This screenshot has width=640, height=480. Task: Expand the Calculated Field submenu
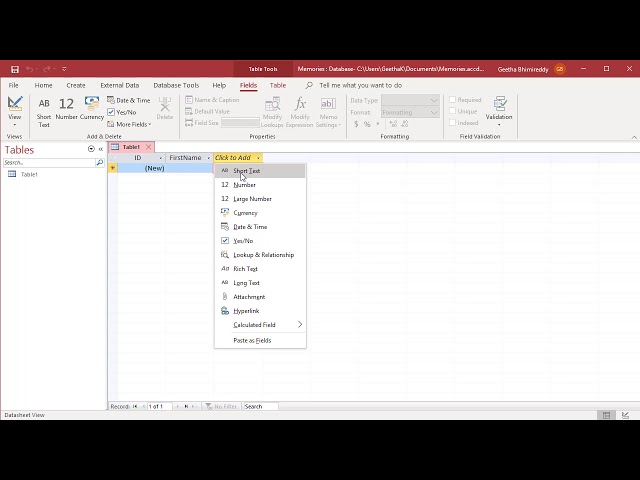coord(260,324)
